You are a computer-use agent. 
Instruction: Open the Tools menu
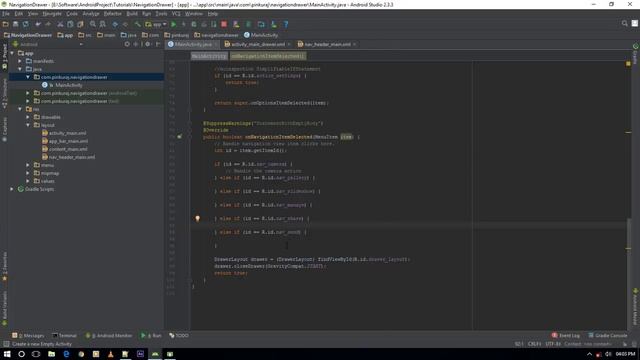click(x=161, y=13)
